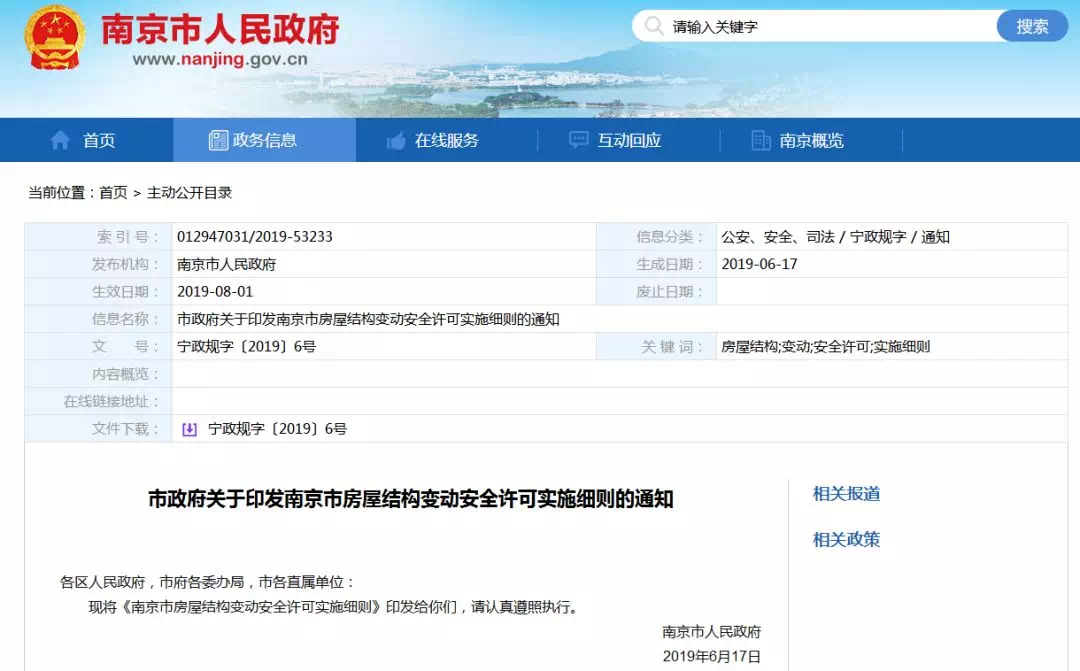Click 首页 in the breadcrumb path
Viewport: 1080px width, 671px height.
pos(113,192)
